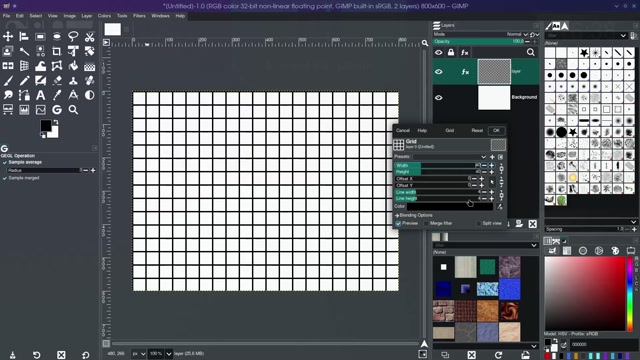Toggle the Sample merged option
Screen dimensions: 640x360
(x=5, y=178)
